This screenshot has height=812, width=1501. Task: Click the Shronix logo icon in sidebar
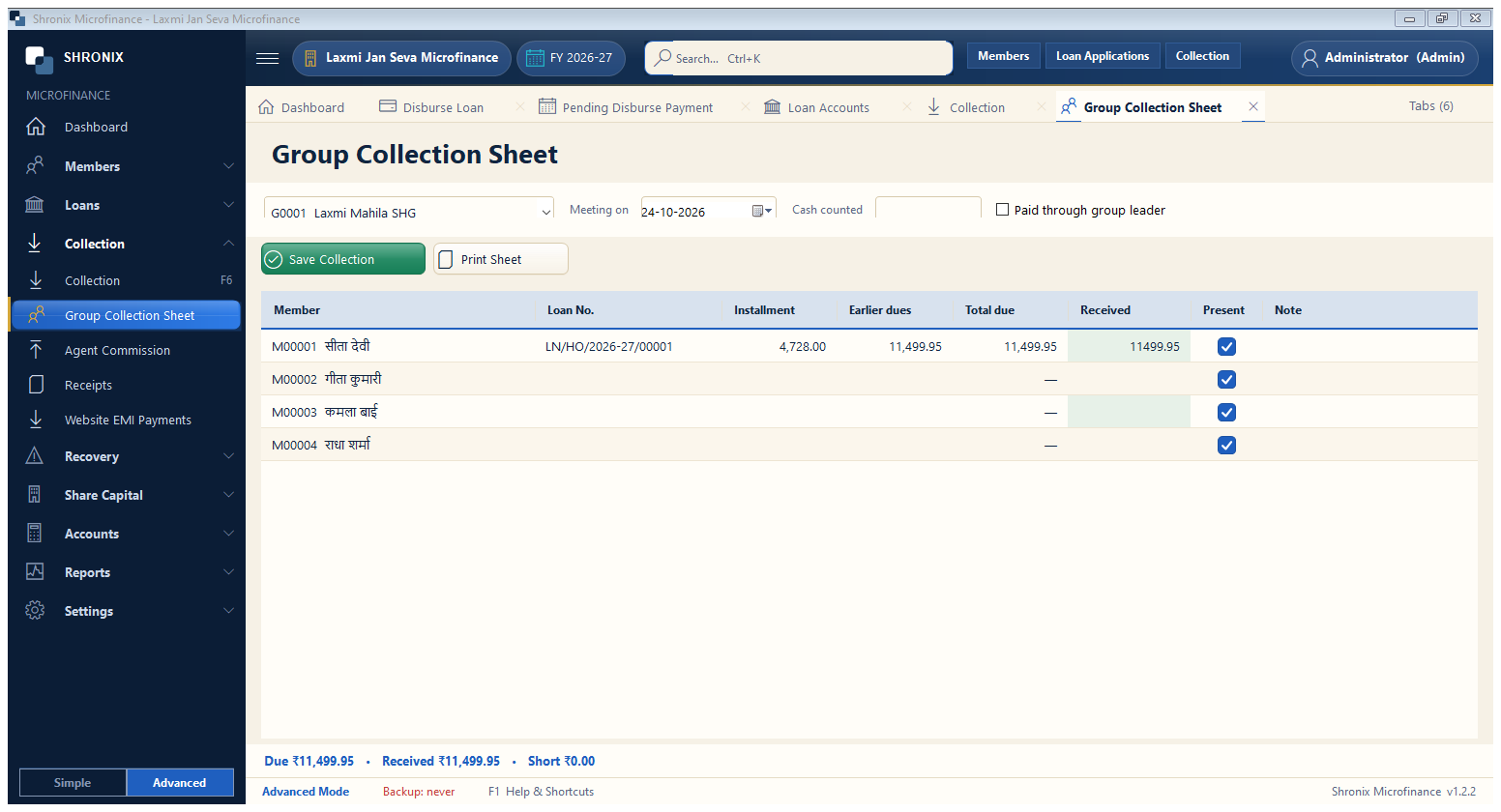tap(40, 59)
